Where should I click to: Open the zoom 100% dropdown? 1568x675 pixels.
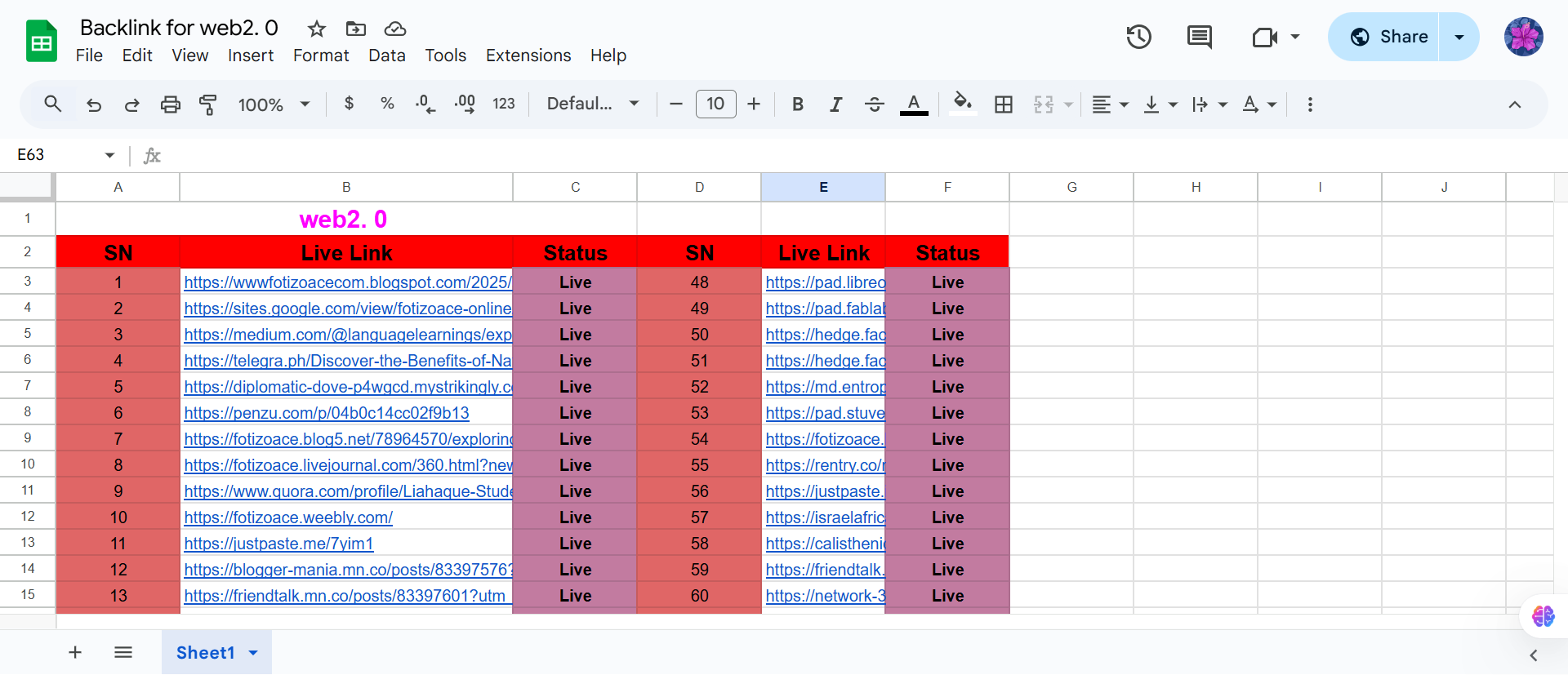274,104
